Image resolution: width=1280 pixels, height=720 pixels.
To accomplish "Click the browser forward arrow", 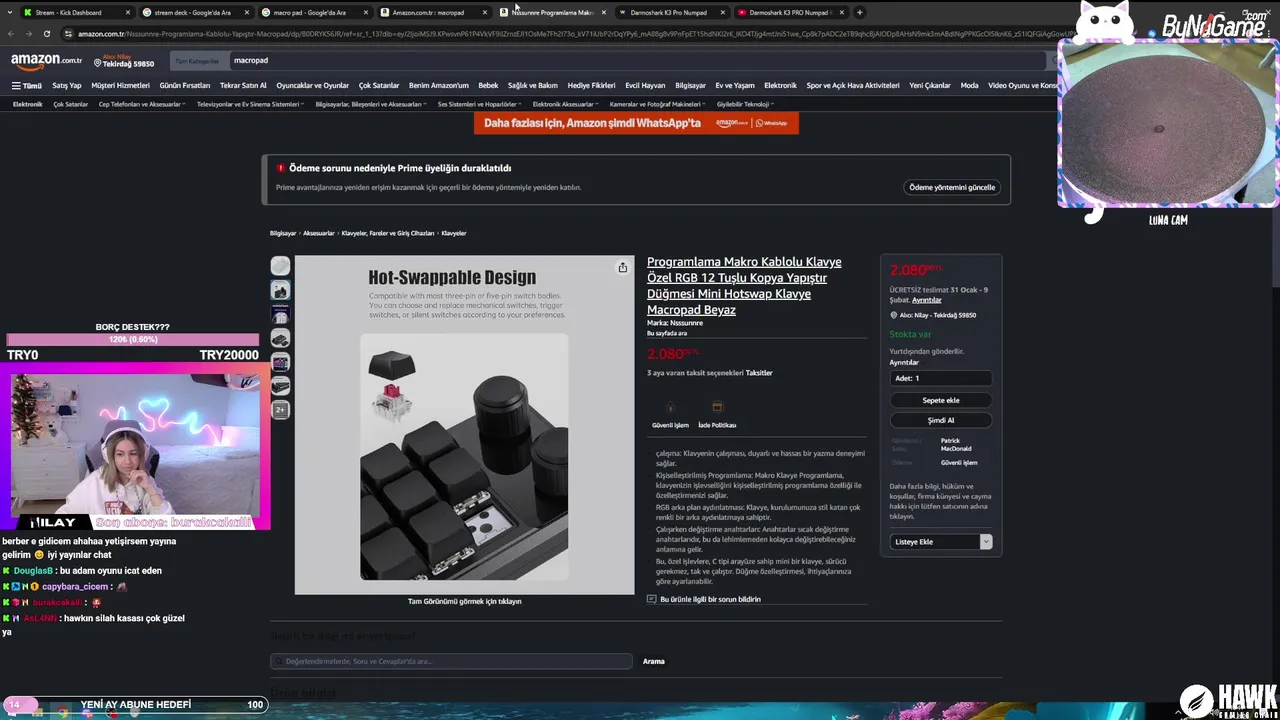I will (28, 33).
